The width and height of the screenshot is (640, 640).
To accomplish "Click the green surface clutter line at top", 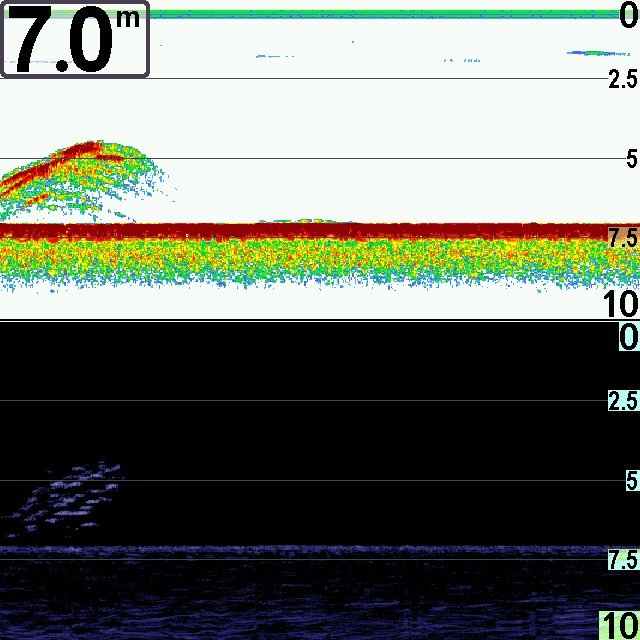I will click(380, 14).
